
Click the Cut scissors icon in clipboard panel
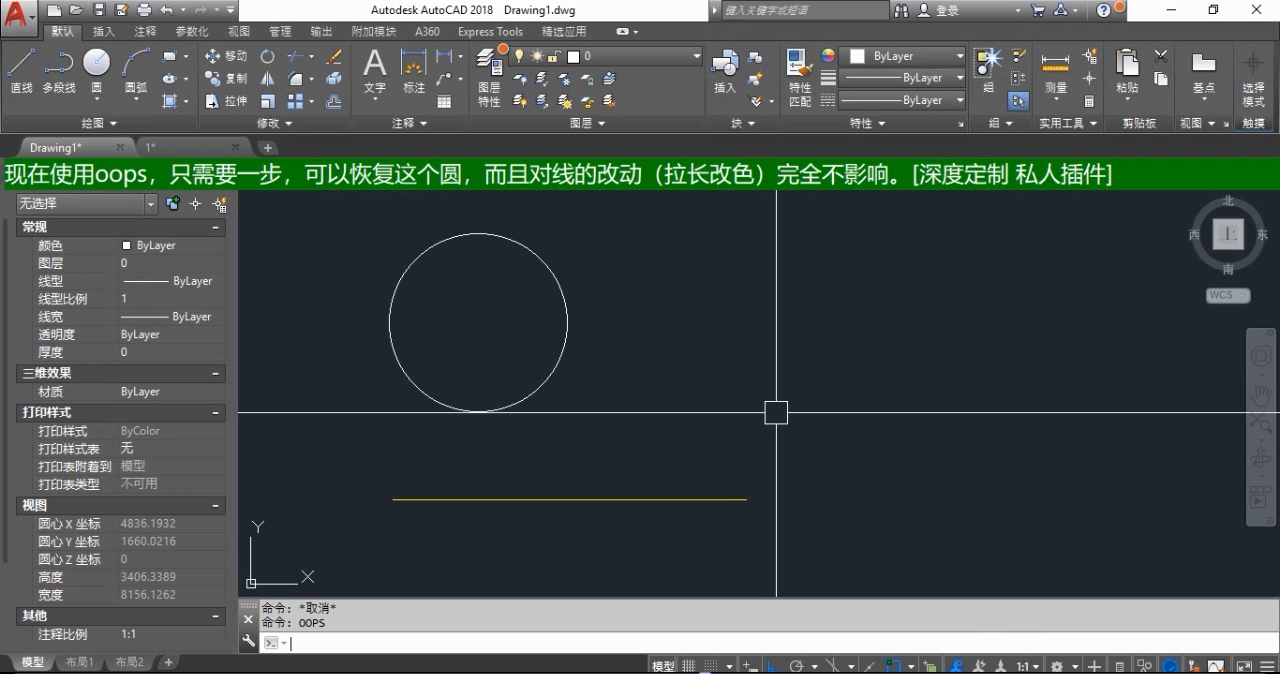click(1161, 56)
